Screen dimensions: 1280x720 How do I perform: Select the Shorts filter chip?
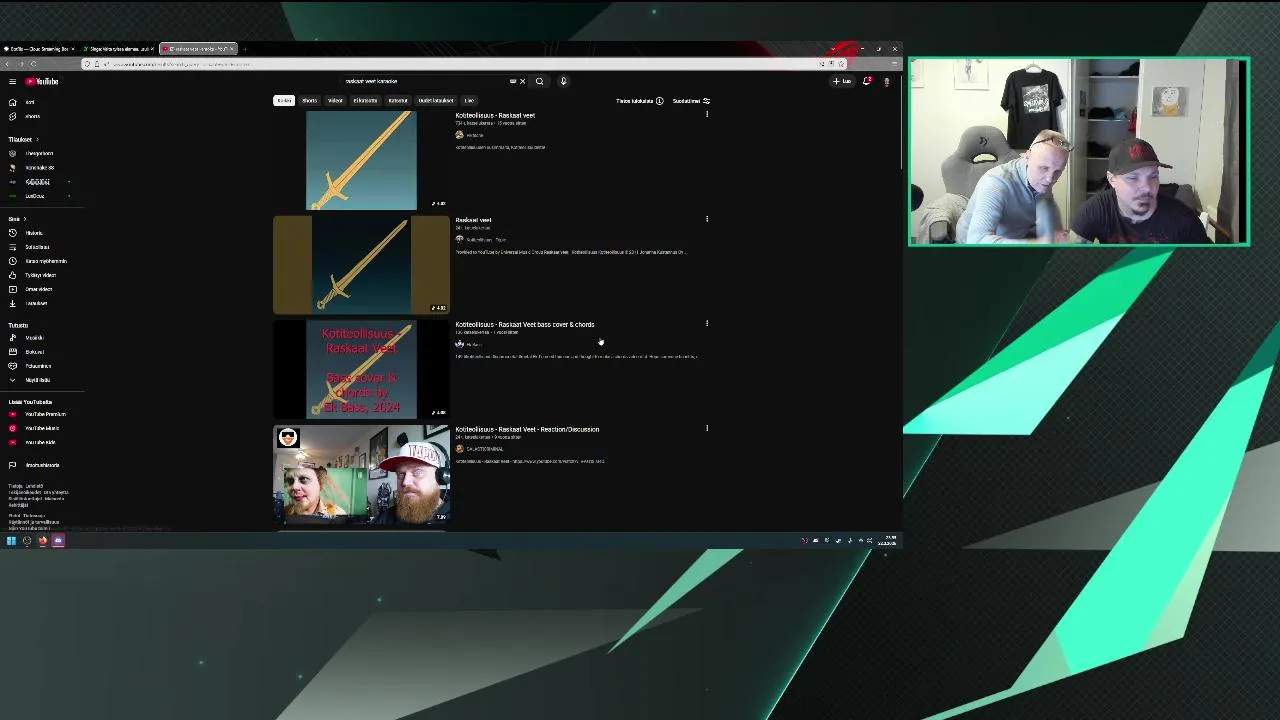(309, 100)
